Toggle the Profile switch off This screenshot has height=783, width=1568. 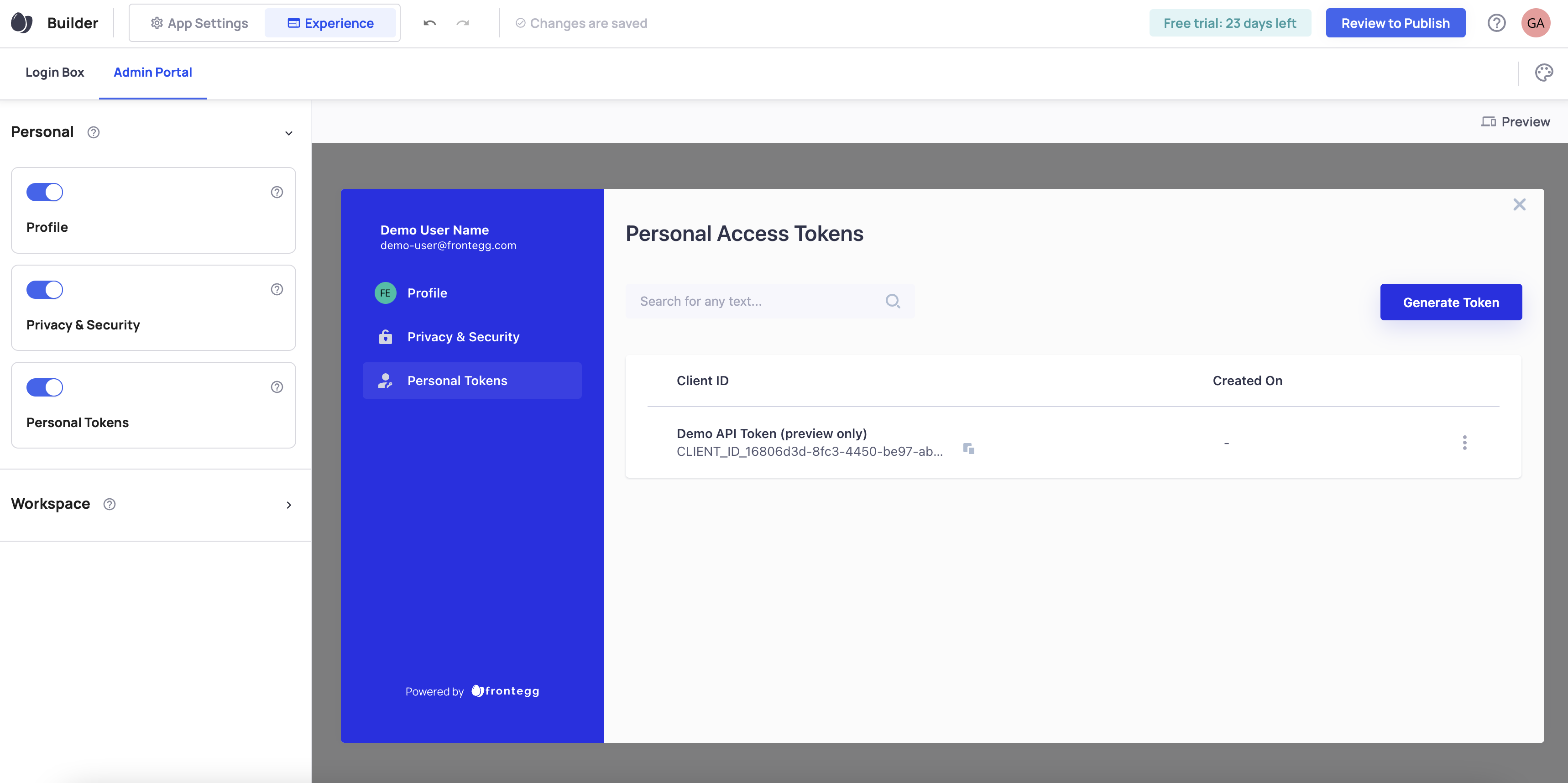pos(44,192)
